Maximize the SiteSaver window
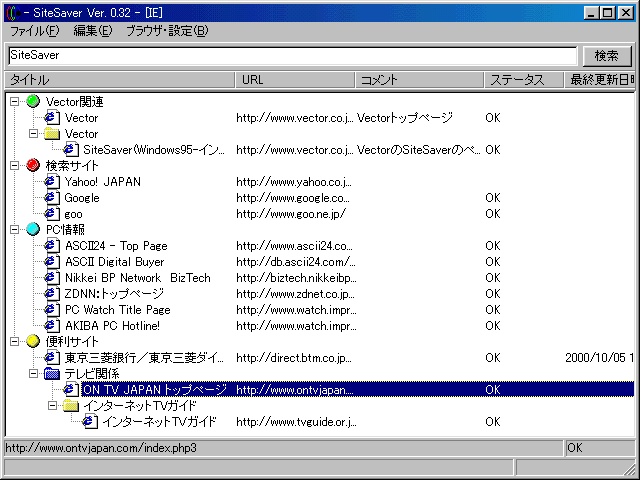Image resolution: width=640 pixels, height=480 pixels. (608, 13)
